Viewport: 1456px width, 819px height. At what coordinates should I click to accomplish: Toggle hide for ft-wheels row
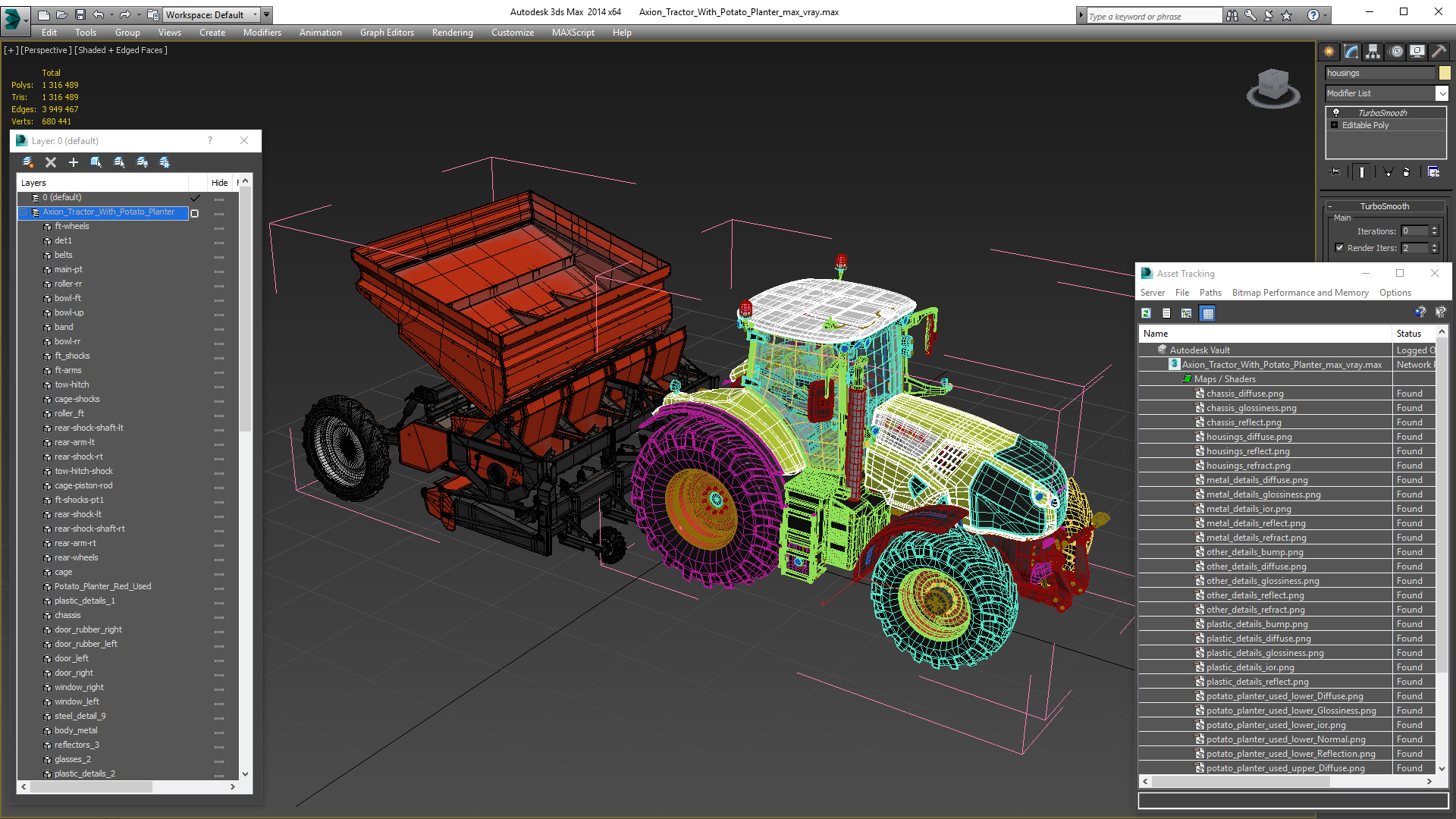219,227
